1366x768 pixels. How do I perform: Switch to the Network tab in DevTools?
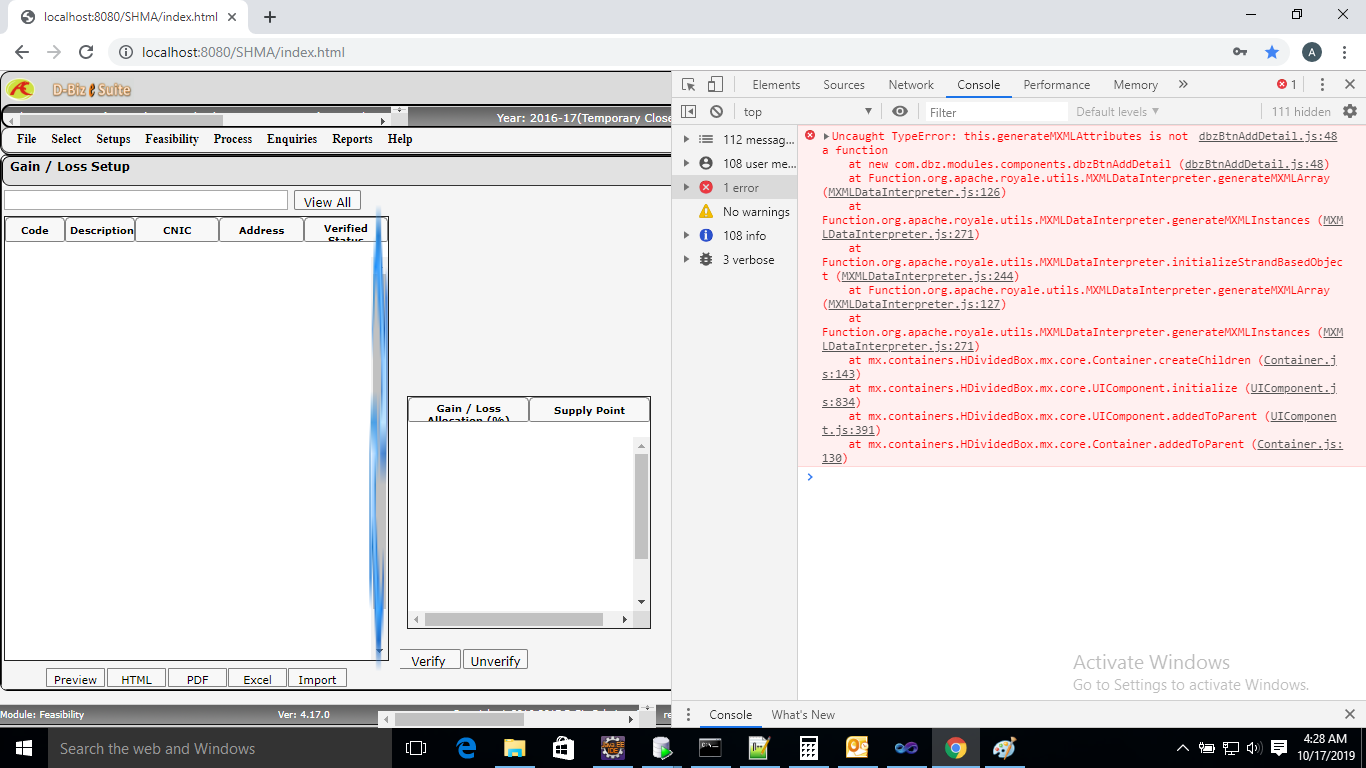(910, 85)
